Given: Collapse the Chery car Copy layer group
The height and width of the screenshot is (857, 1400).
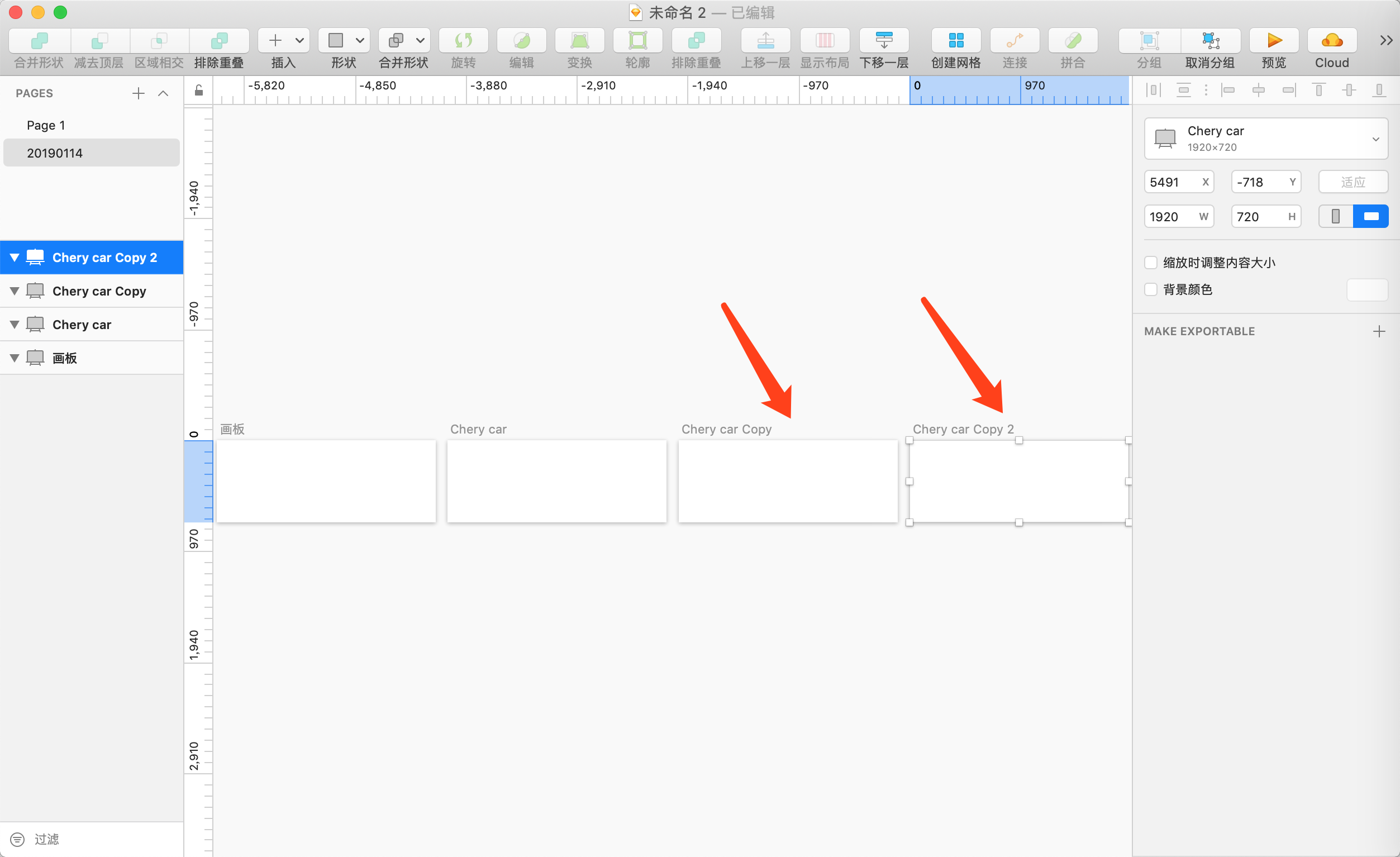Looking at the screenshot, I should coord(15,291).
